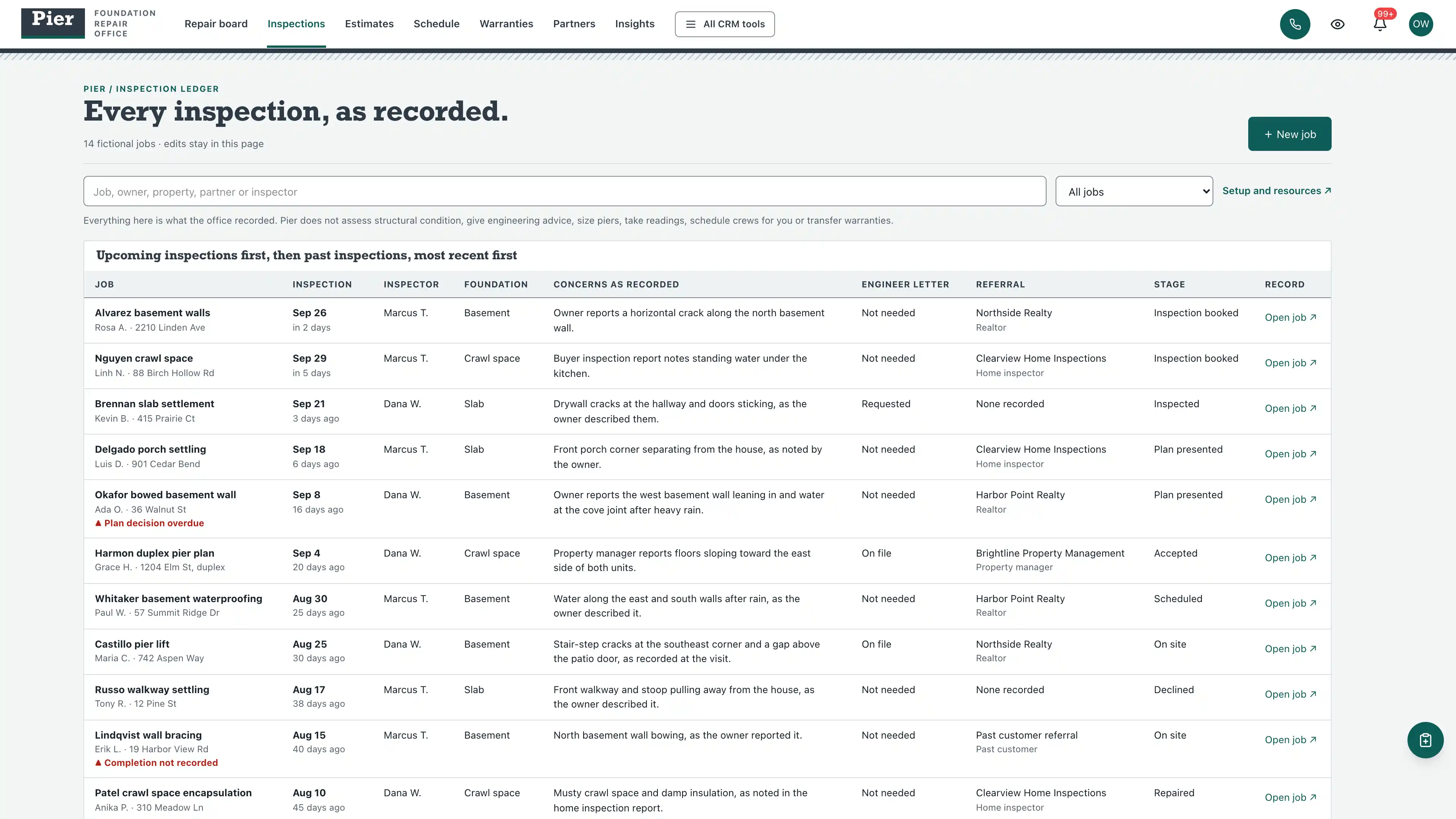
Task: Go to the Warranties tab
Action: 506,24
